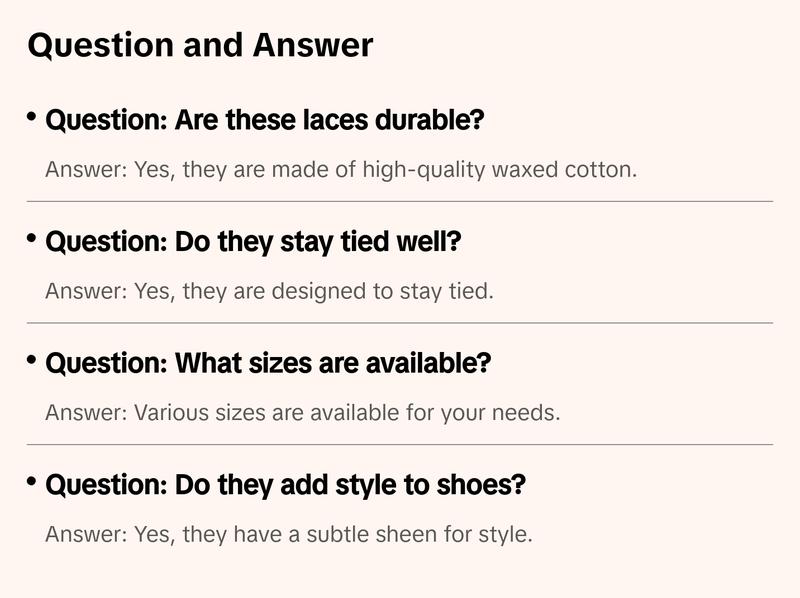Click the bullet beside the stay tied question
Viewport: 800px width, 598px height.
tap(33, 239)
